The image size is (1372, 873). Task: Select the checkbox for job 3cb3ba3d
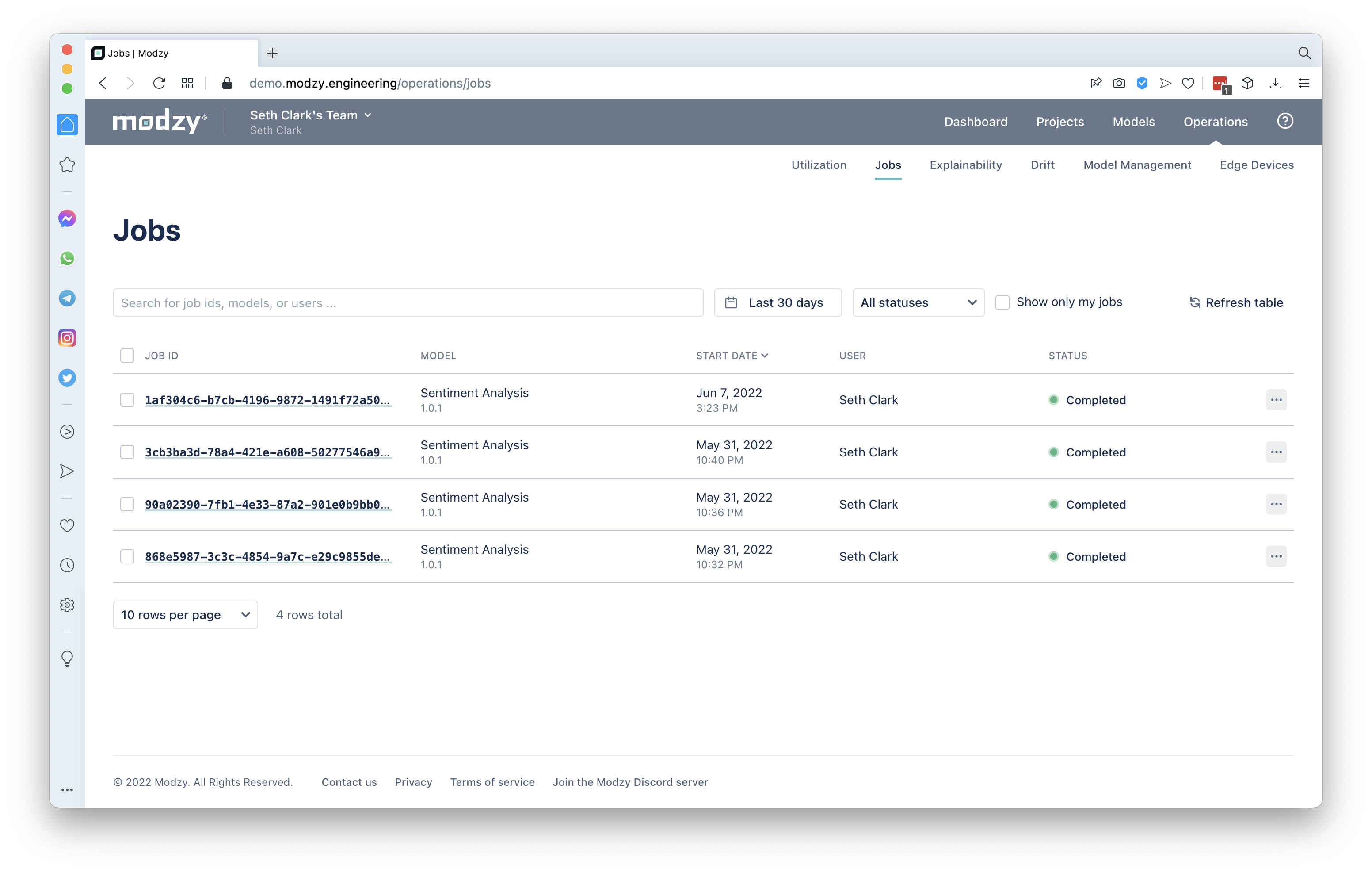coord(127,452)
